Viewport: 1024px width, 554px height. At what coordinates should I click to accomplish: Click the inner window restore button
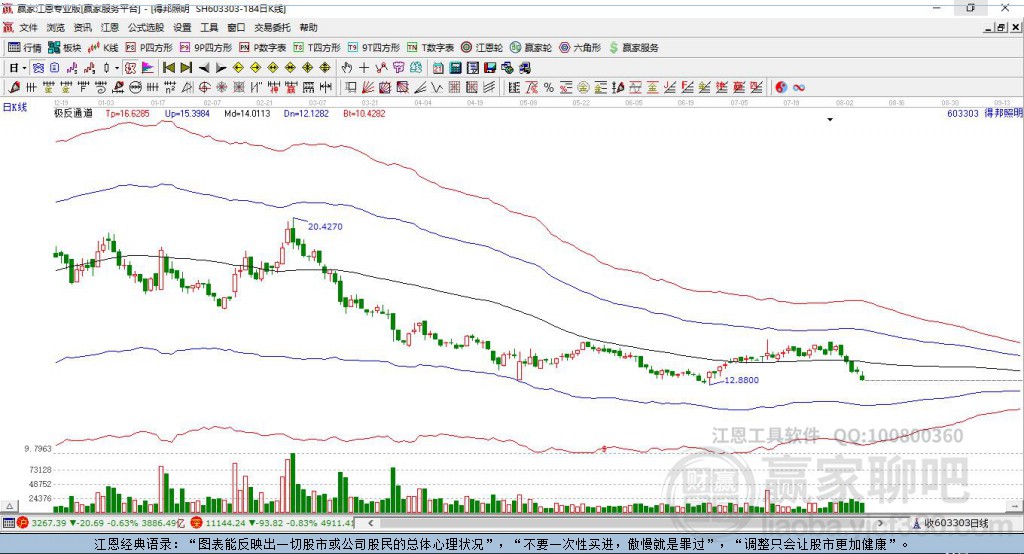(1001, 27)
